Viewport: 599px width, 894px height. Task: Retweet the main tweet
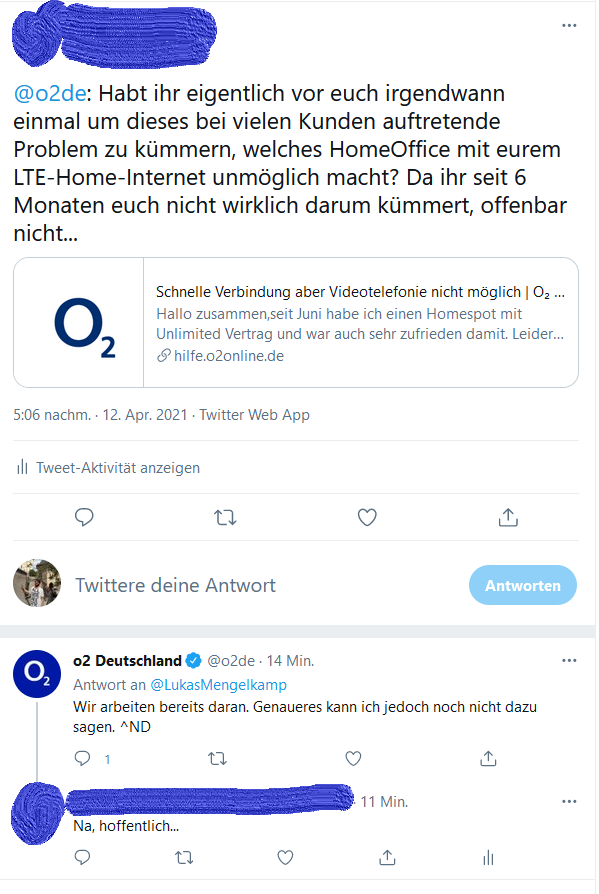pyautogui.click(x=225, y=517)
